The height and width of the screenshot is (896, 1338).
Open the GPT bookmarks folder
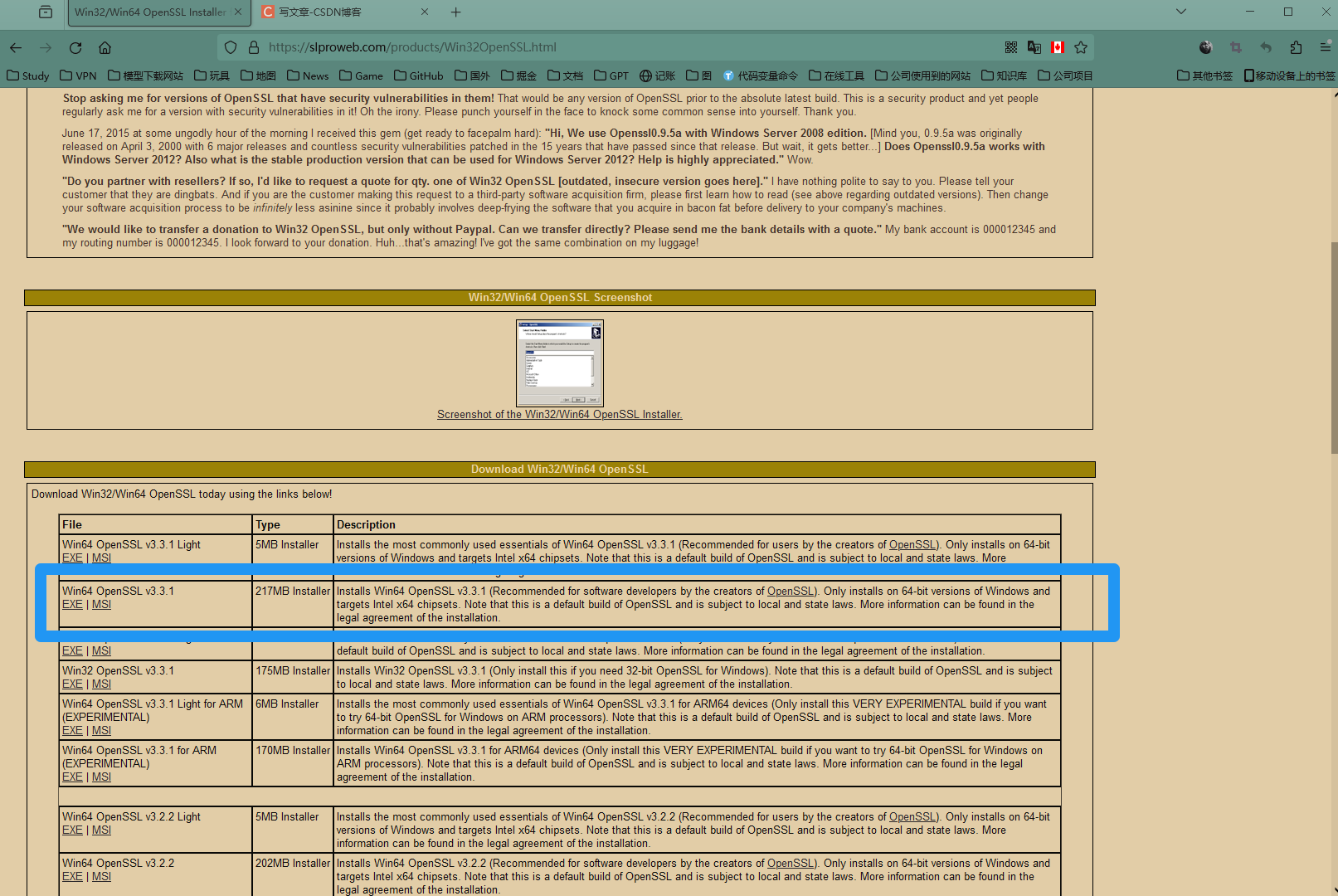(612, 75)
